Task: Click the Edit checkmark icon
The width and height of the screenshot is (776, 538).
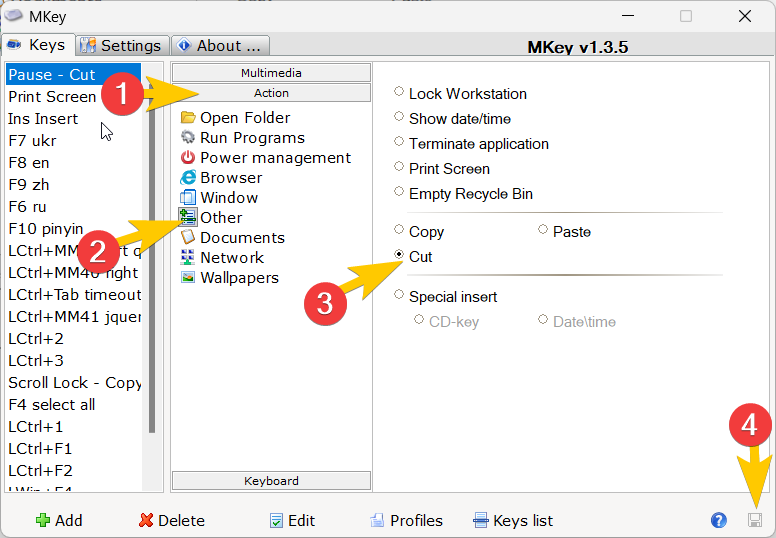Action: pos(276,520)
